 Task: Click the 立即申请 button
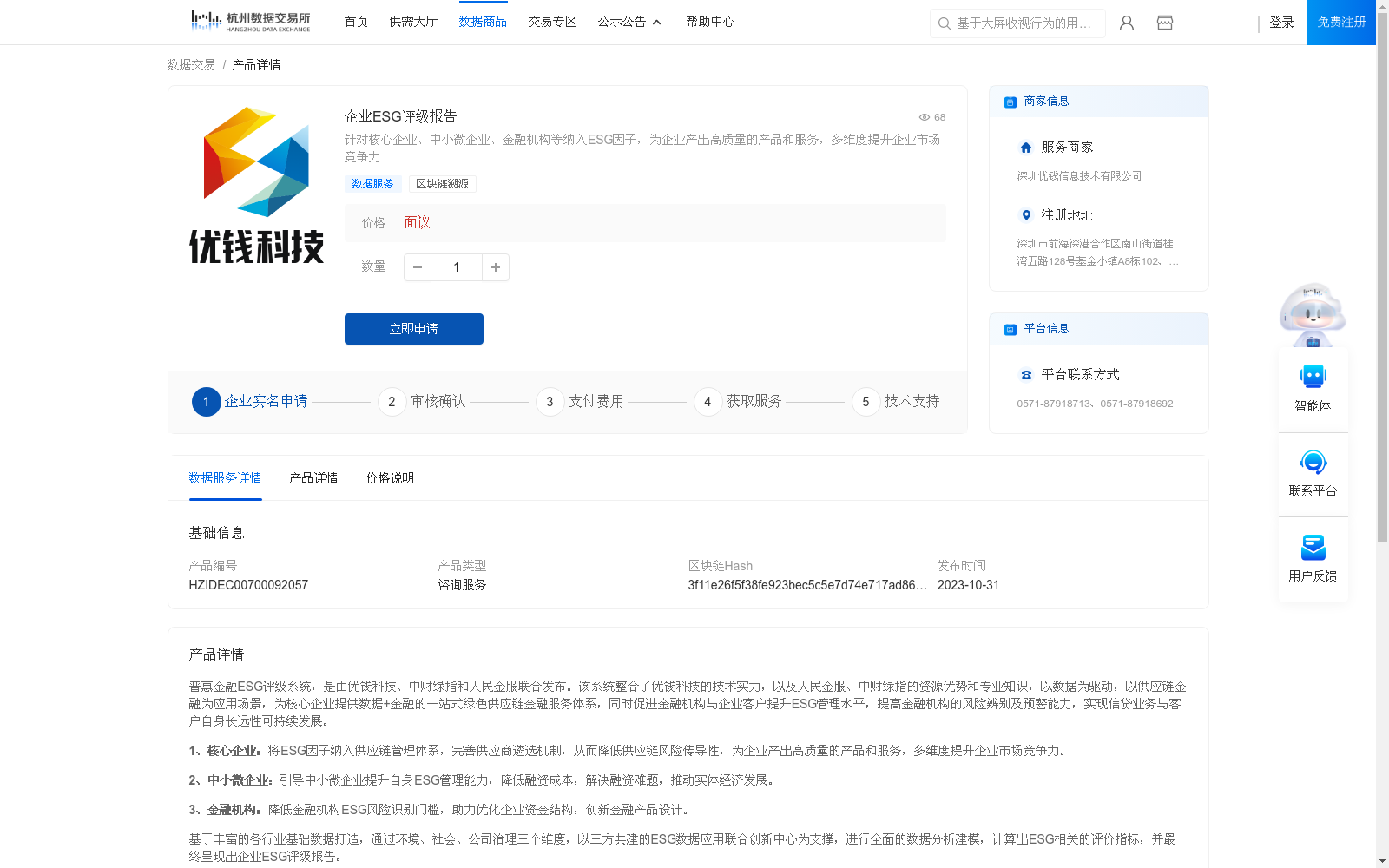pos(414,329)
